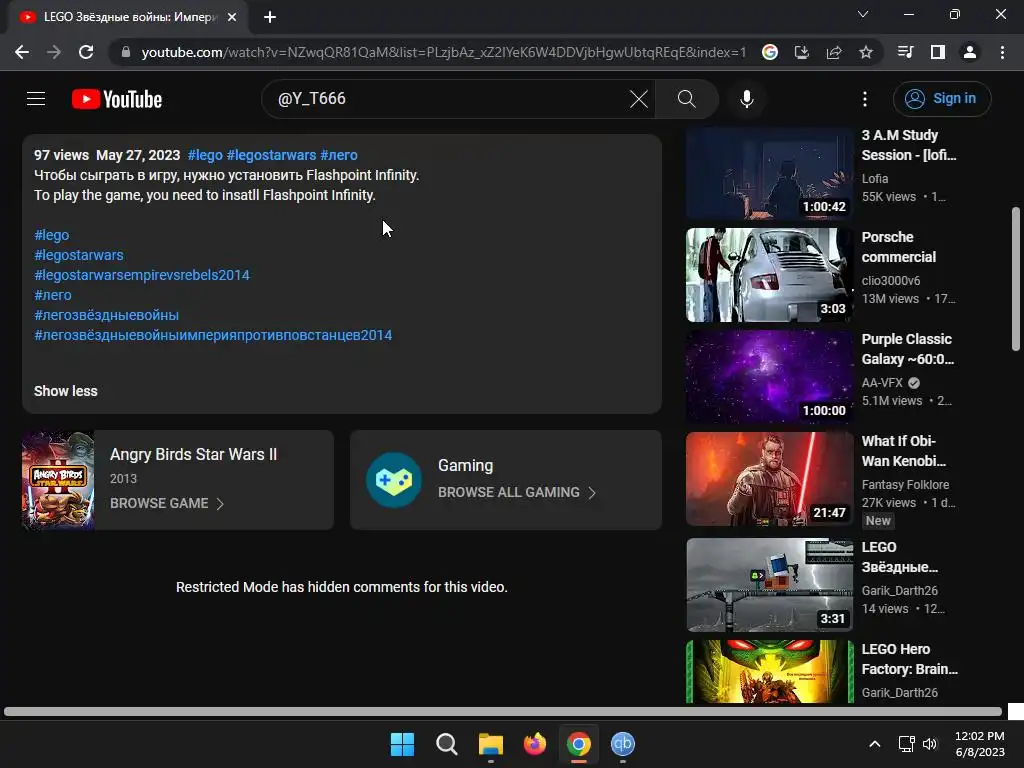Viewport: 1024px width, 768px height.
Task: Open #легозвёздныевойныимперияпротивповстанцев2014 hashtag
Action: pos(213,335)
